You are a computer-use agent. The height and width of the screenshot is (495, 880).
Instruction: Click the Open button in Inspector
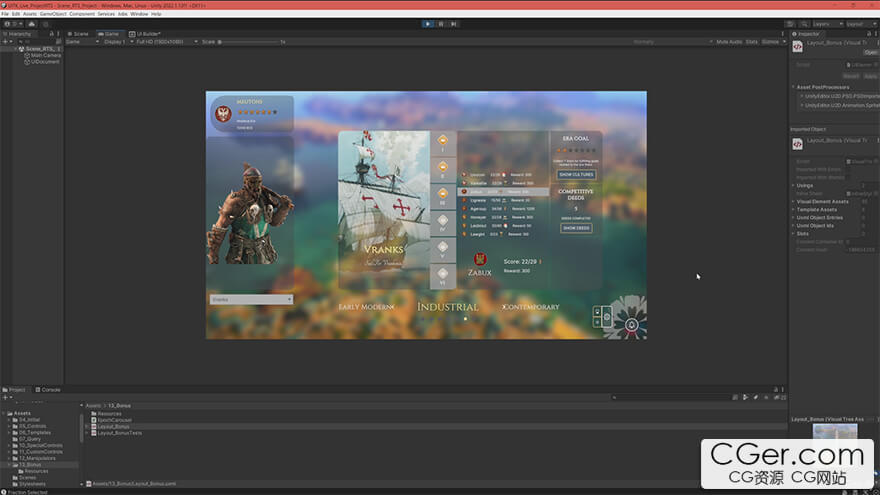[x=870, y=52]
